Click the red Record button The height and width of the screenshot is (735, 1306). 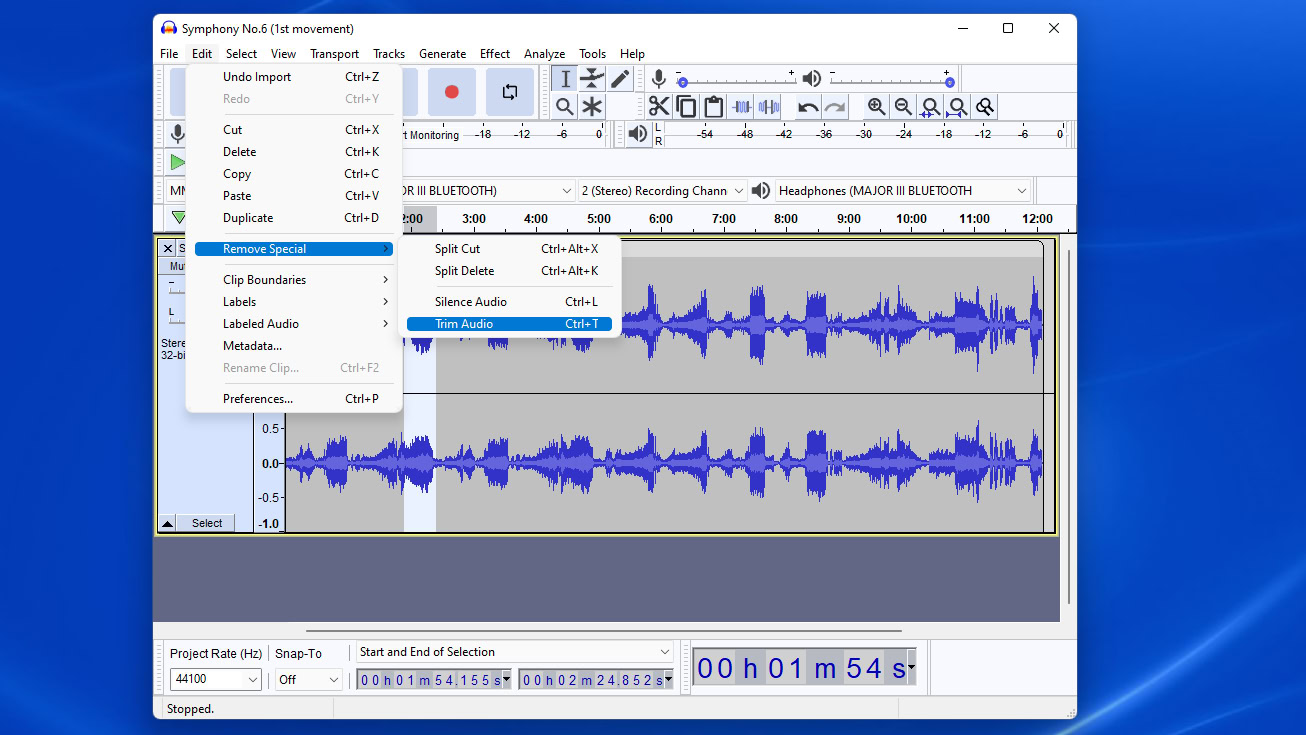pos(451,92)
